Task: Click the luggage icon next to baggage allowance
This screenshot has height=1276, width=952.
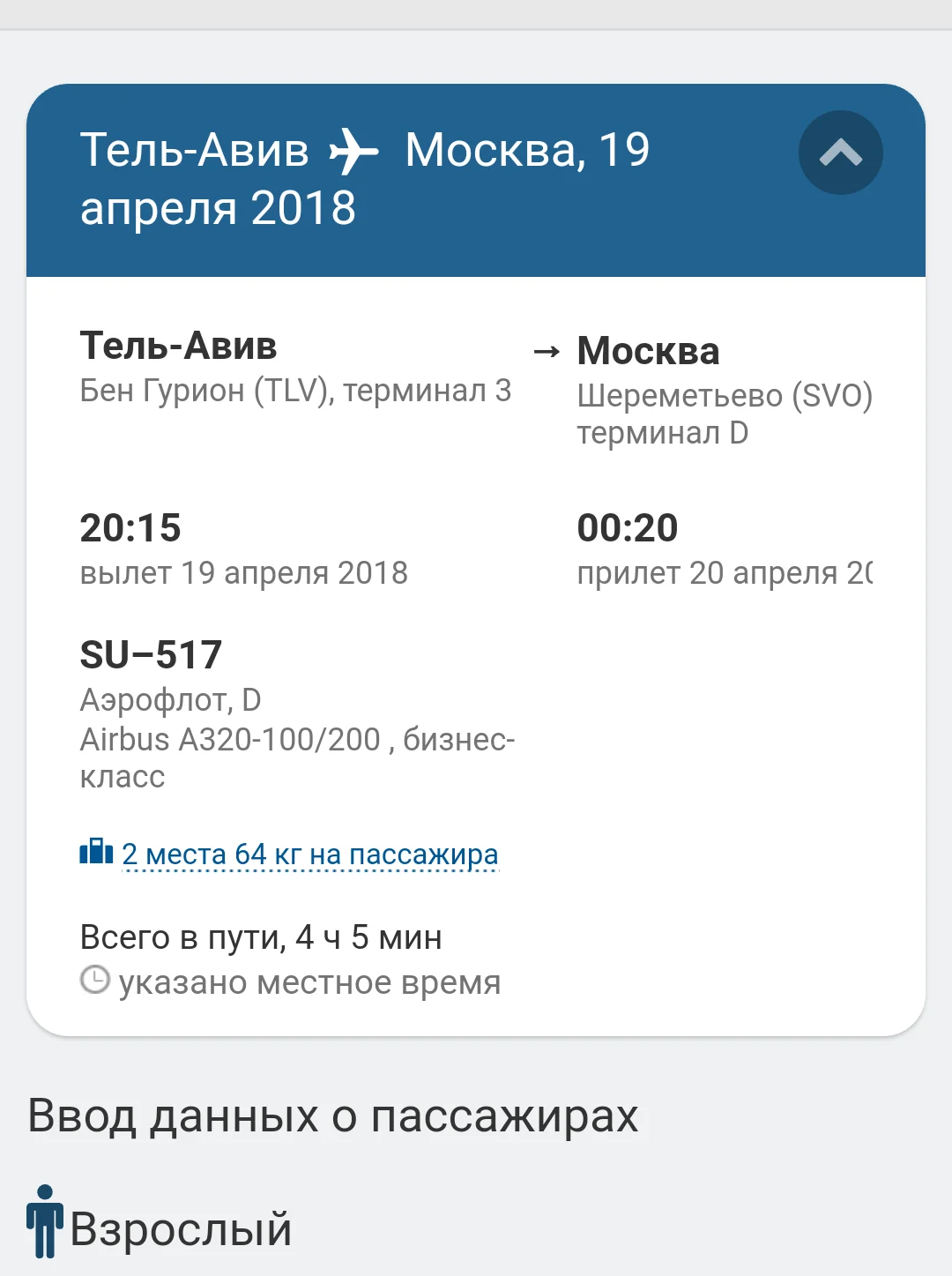Action: [96, 852]
